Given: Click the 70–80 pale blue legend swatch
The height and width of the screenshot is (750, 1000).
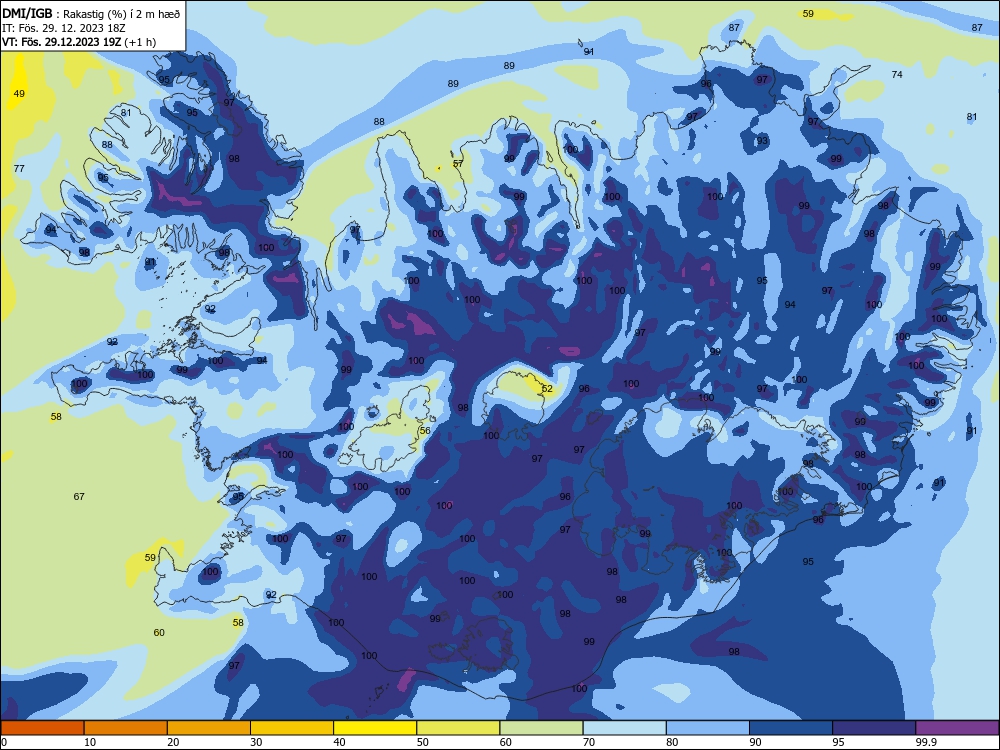Looking at the screenshot, I should click(624, 728).
